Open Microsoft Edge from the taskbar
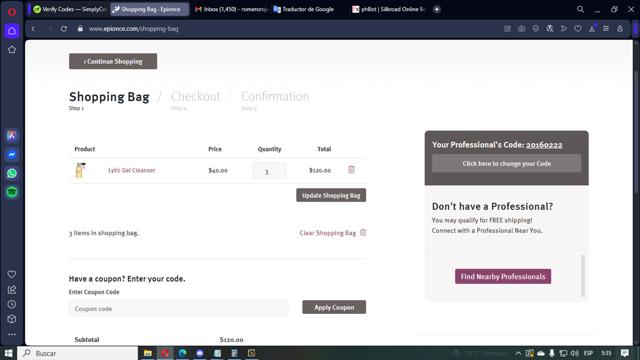The image size is (640, 360). click(x=182, y=353)
